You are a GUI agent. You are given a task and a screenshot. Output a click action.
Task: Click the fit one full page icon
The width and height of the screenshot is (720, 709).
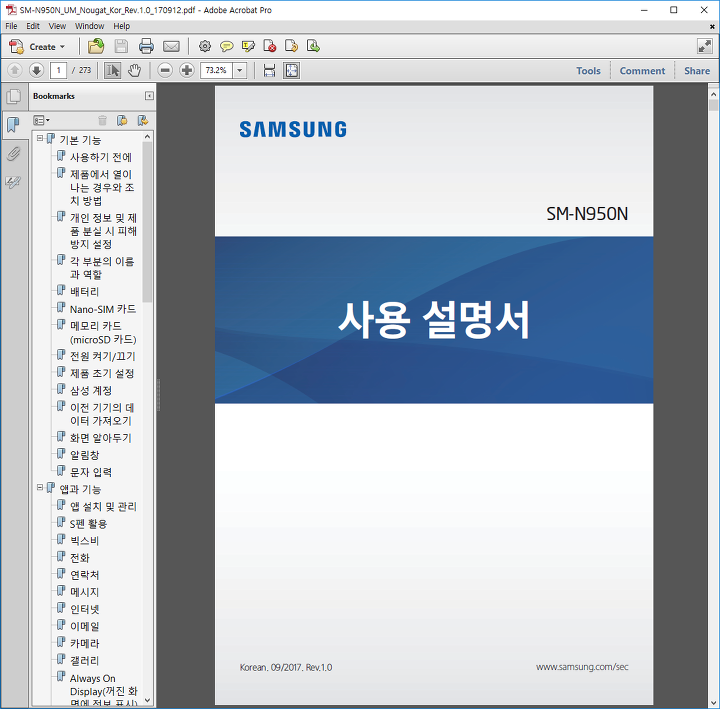coord(292,70)
